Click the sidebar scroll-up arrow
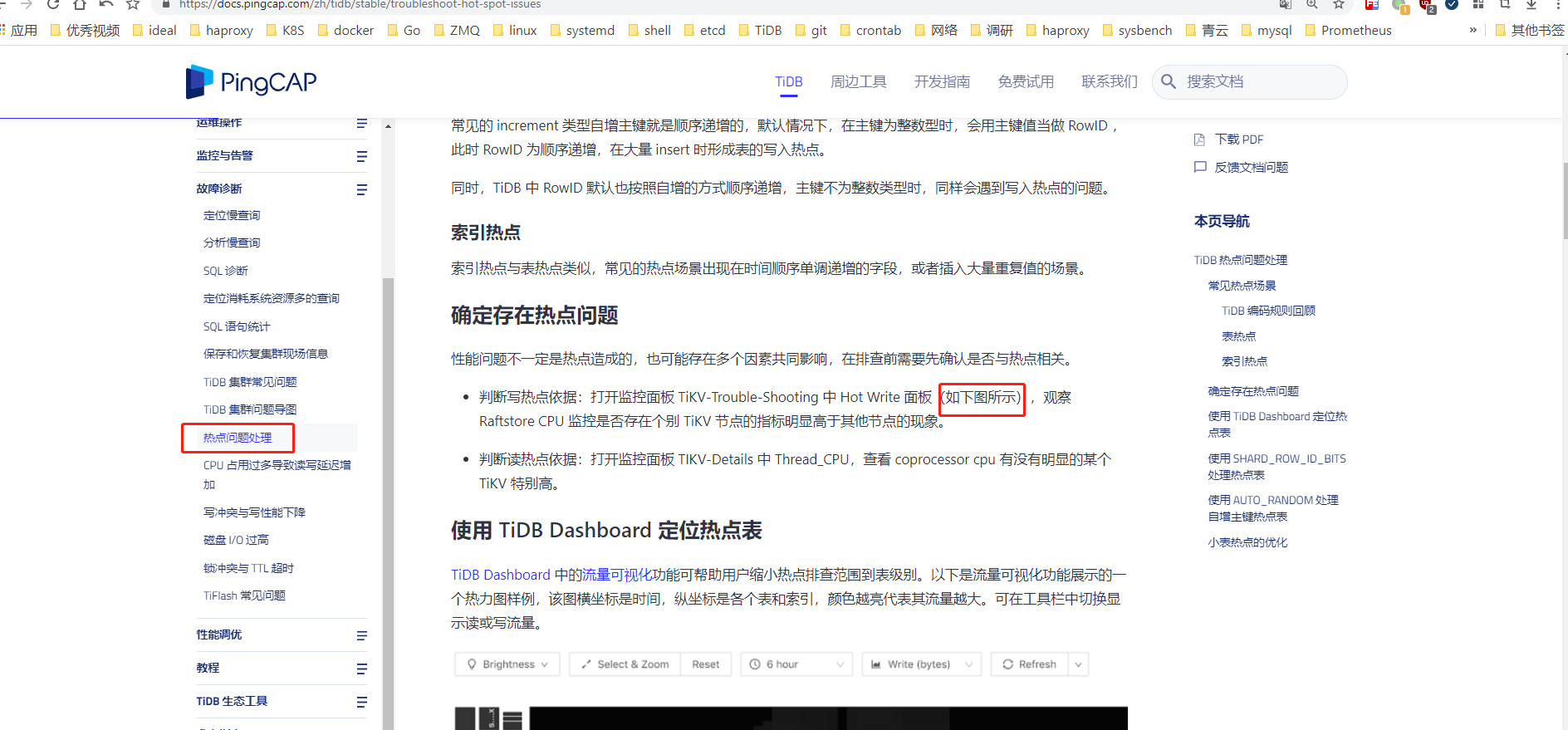This screenshot has height=730, width=1568. tap(388, 126)
